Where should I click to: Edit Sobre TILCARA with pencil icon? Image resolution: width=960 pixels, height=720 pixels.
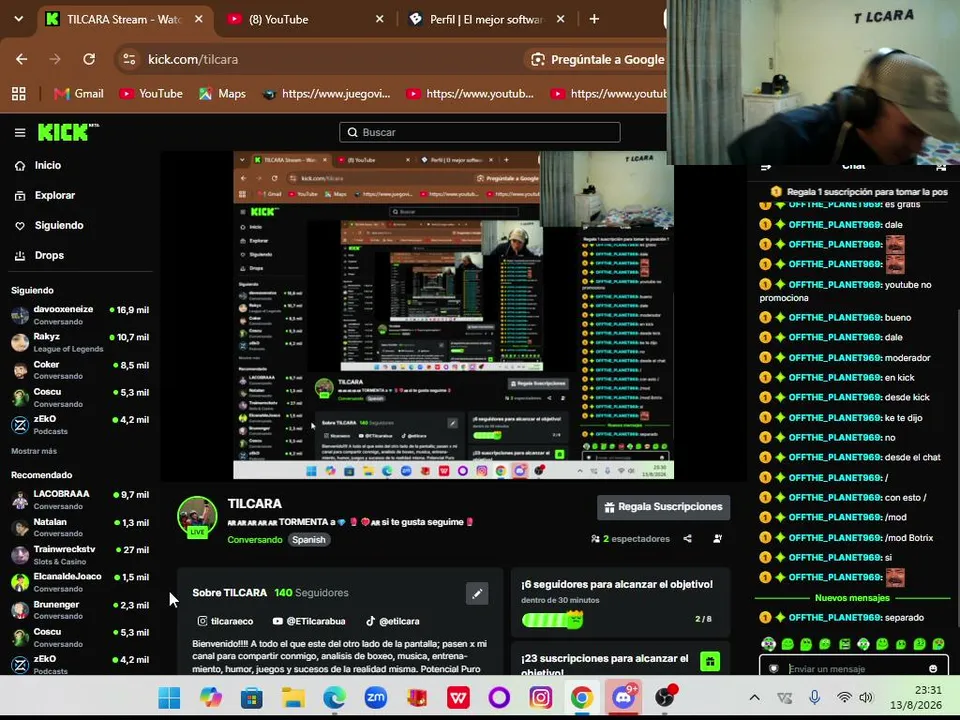477,593
